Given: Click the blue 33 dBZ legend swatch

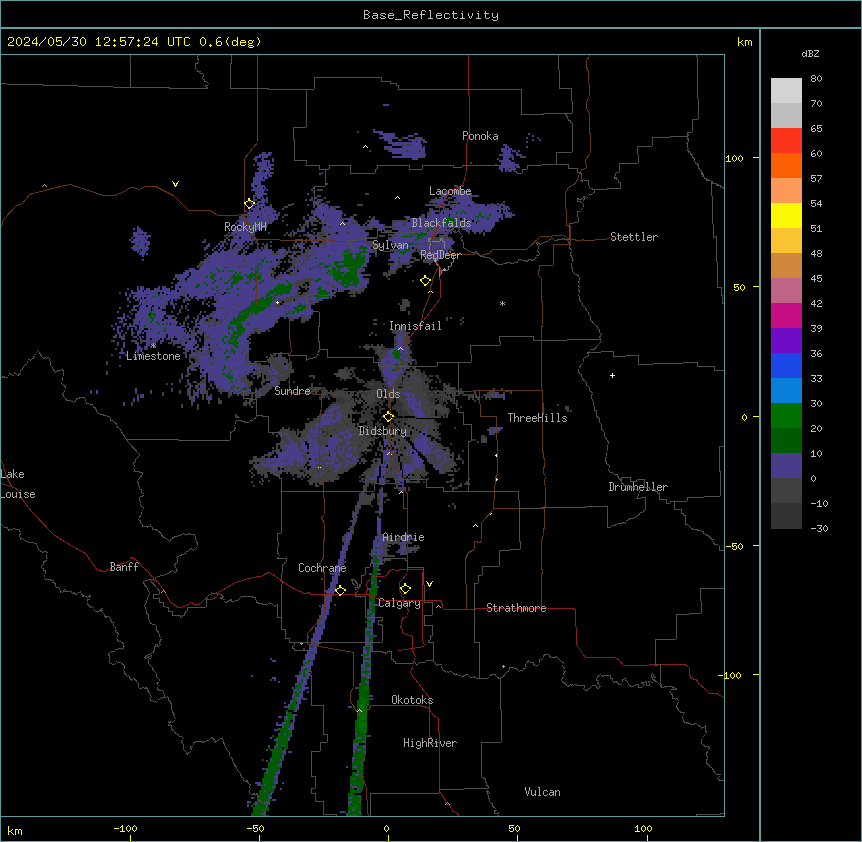Looking at the screenshot, I should (x=786, y=365).
